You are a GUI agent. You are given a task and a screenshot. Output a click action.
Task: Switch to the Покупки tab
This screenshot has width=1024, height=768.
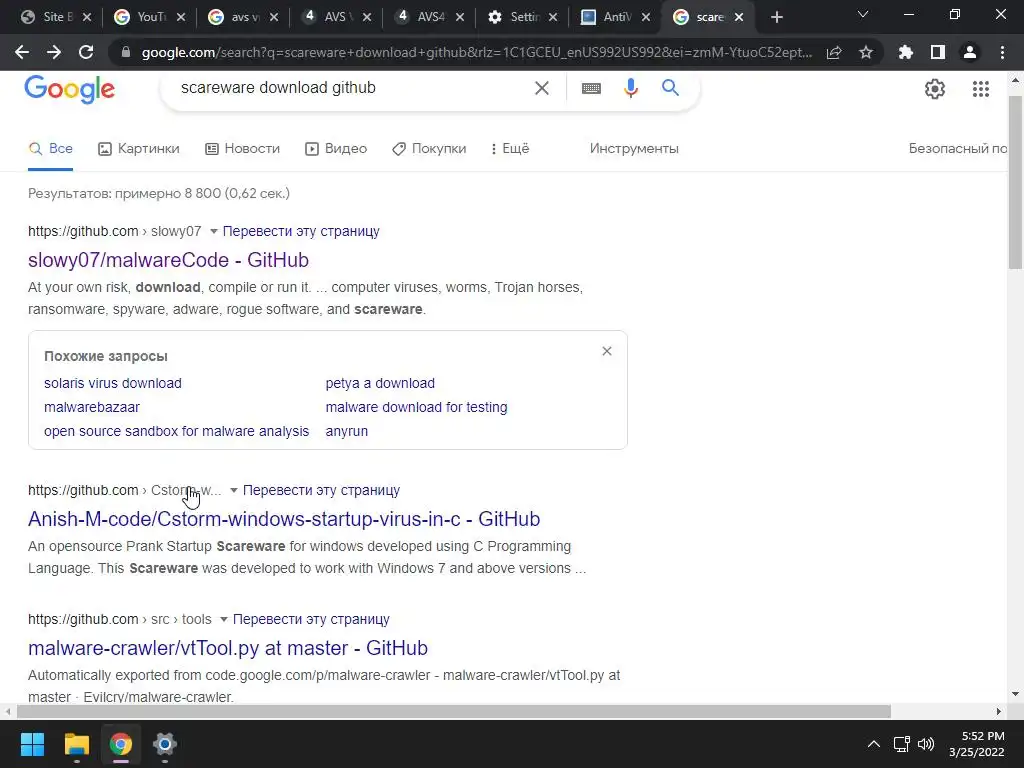click(x=429, y=149)
